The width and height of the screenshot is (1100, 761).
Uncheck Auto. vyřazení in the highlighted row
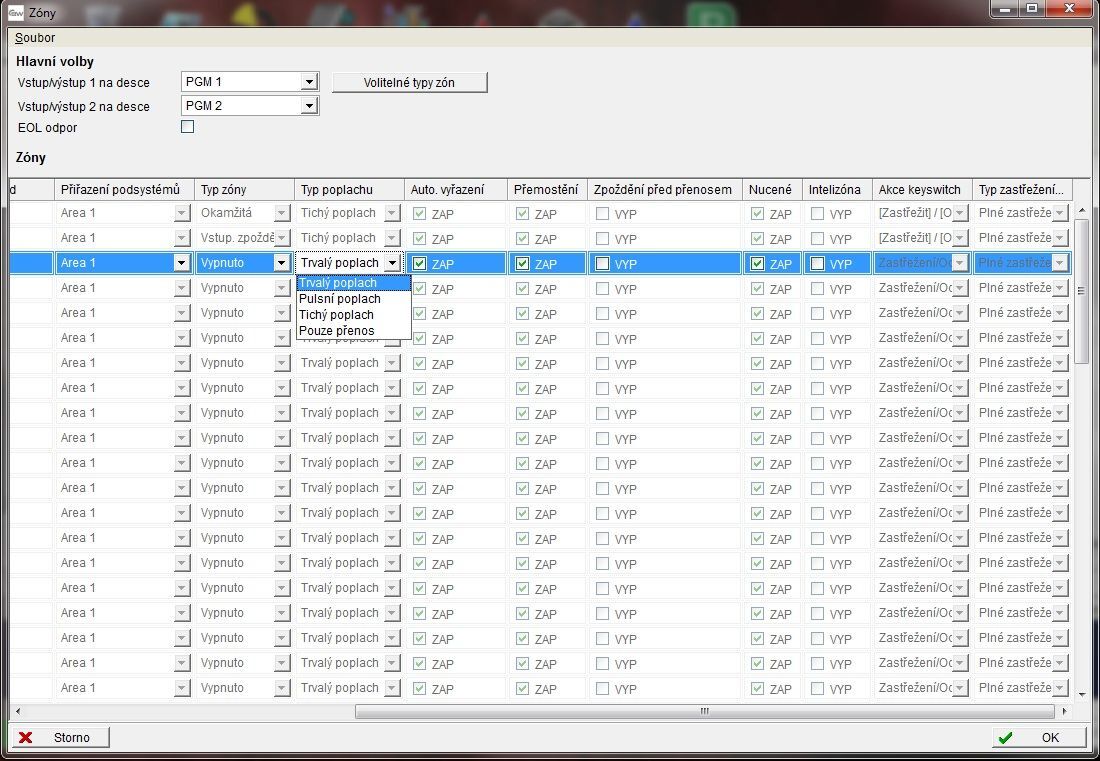pos(420,263)
